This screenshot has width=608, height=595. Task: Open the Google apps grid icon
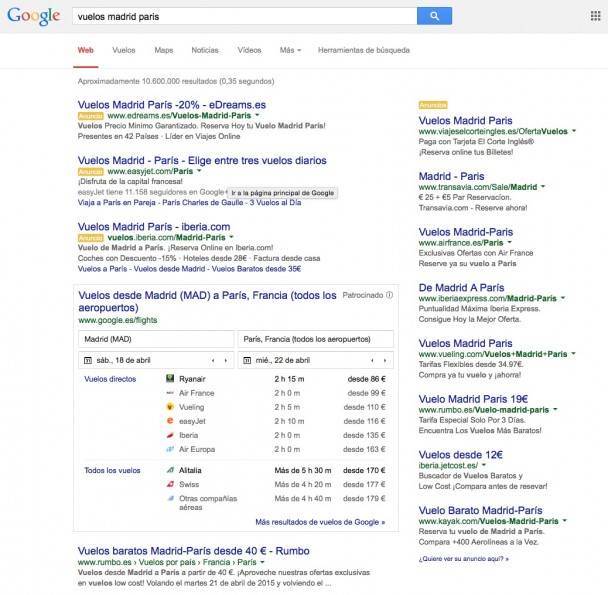click(x=595, y=16)
